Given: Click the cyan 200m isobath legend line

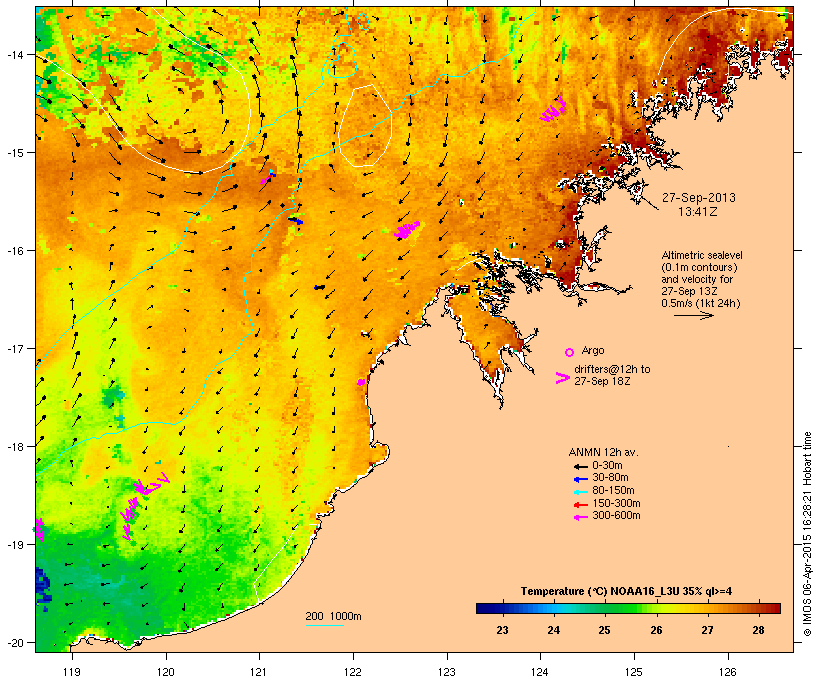Looking at the screenshot, I should coord(324,625).
